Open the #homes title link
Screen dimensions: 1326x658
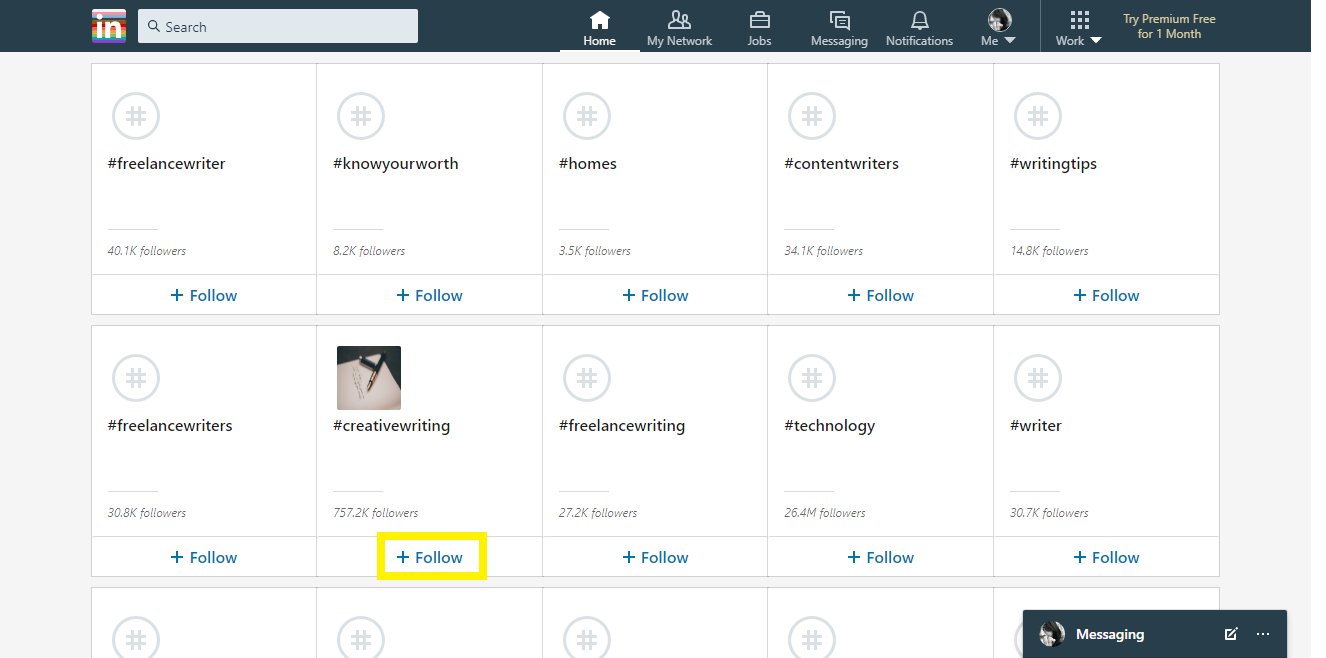[x=587, y=164]
